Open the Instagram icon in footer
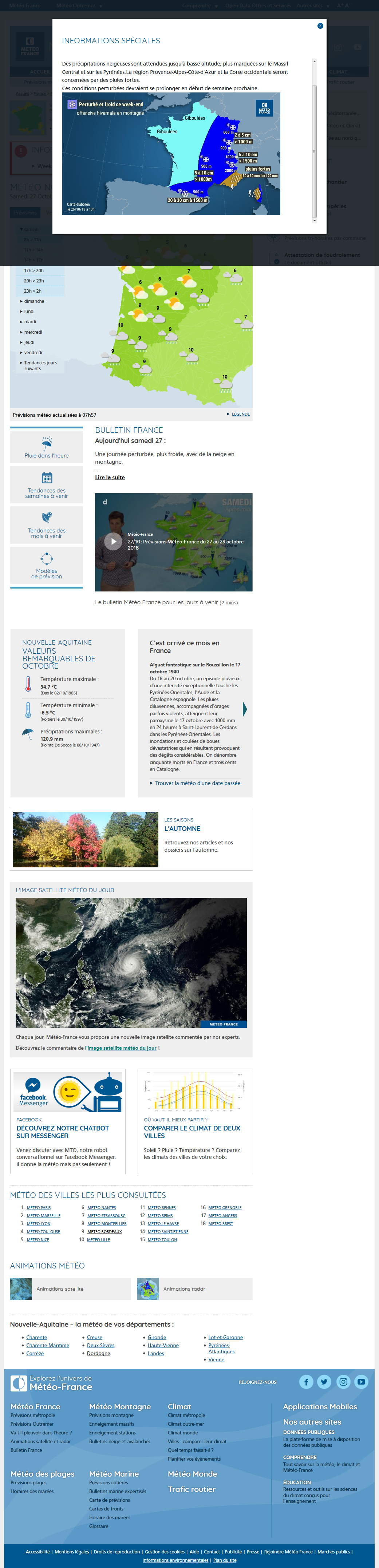The height and width of the screenshot is (1568, 379). (343, 1382)
